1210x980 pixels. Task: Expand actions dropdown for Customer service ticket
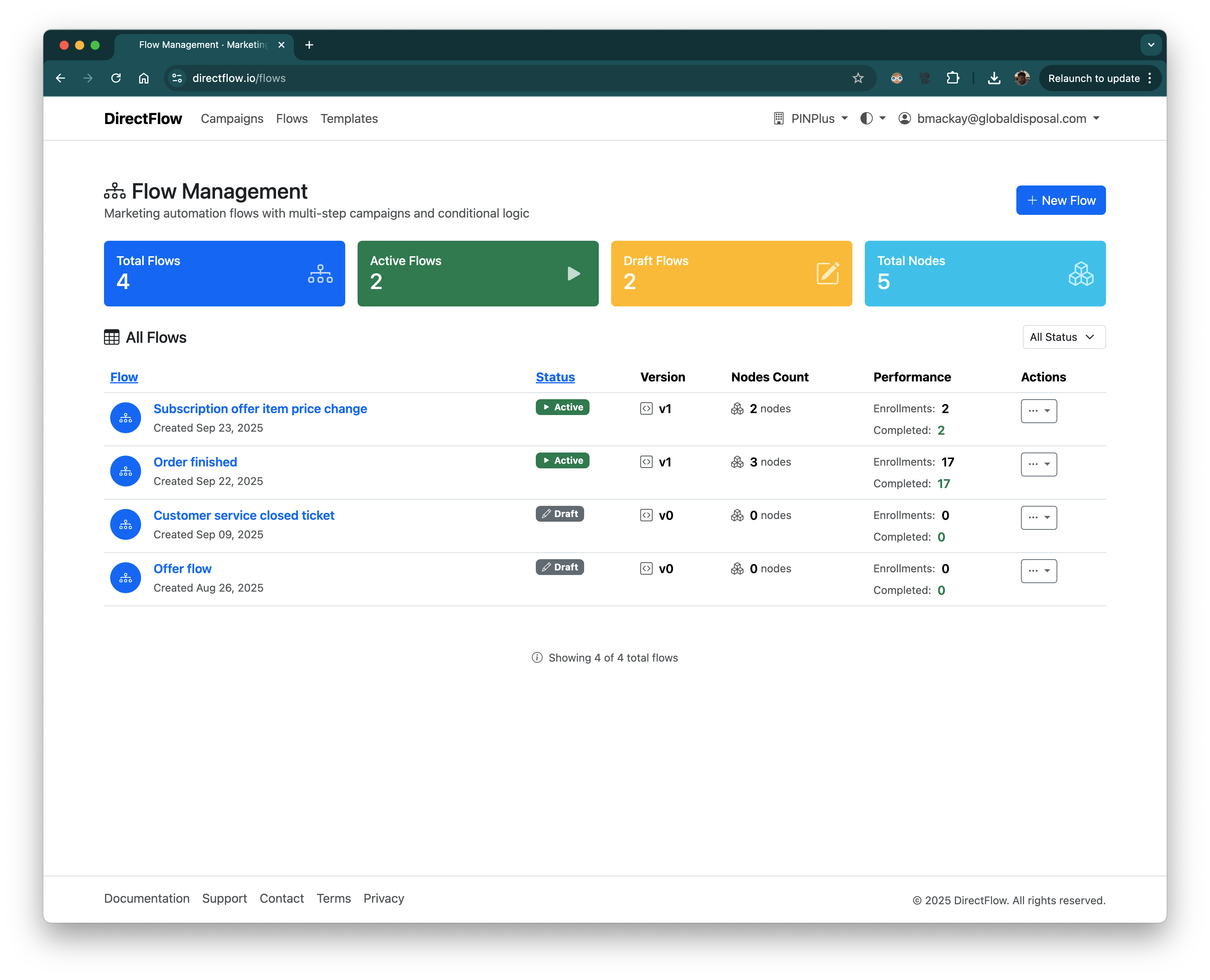(x=1038, y=518)
